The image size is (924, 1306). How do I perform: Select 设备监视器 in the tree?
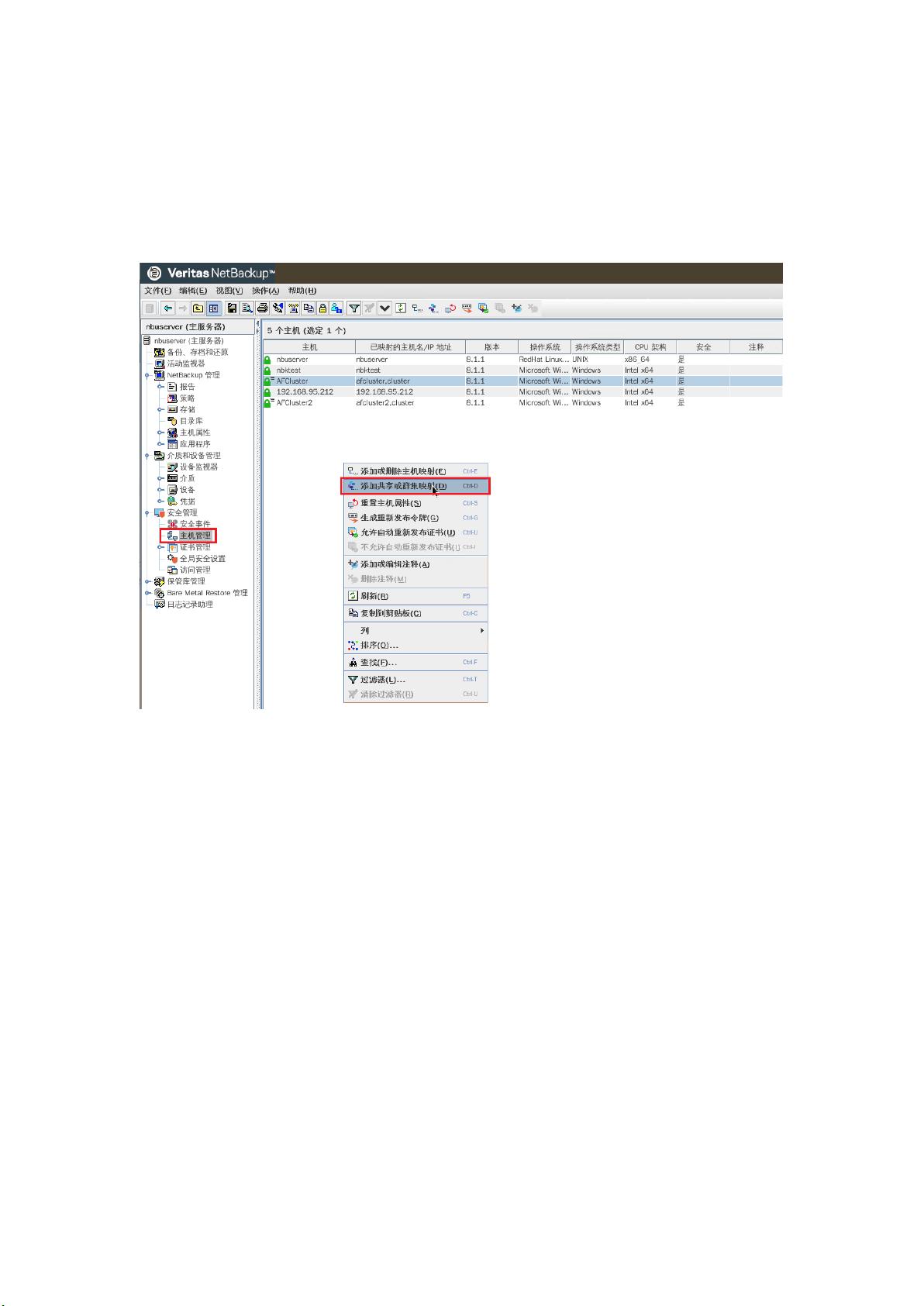click(x=199, y=467)
